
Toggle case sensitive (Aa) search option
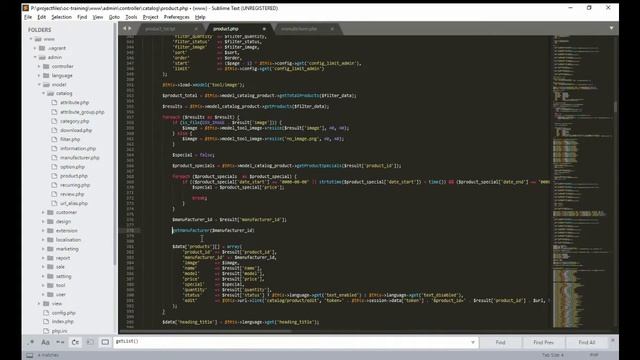point(45,342)
